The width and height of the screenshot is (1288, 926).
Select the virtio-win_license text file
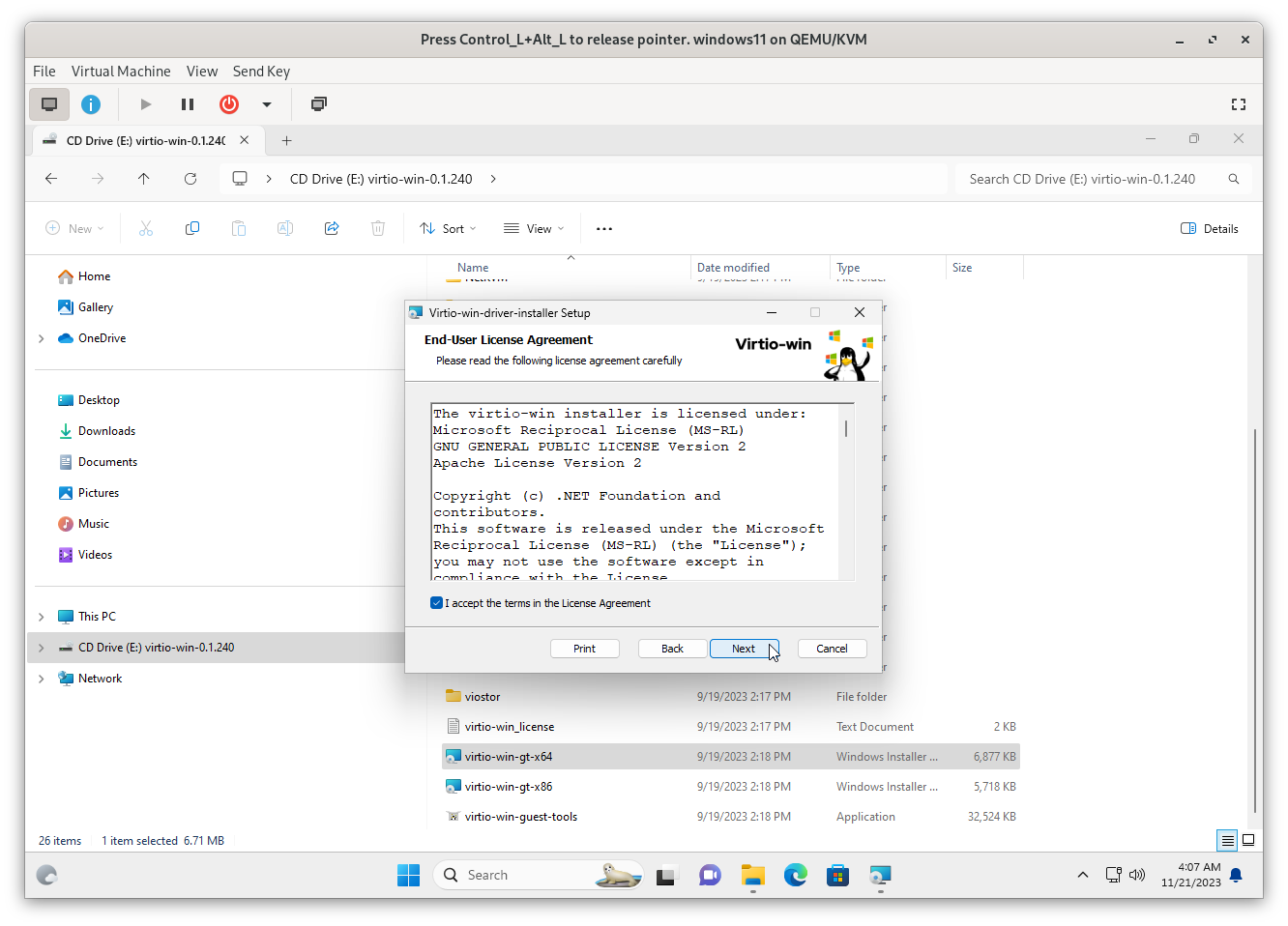tap(731, 727)
